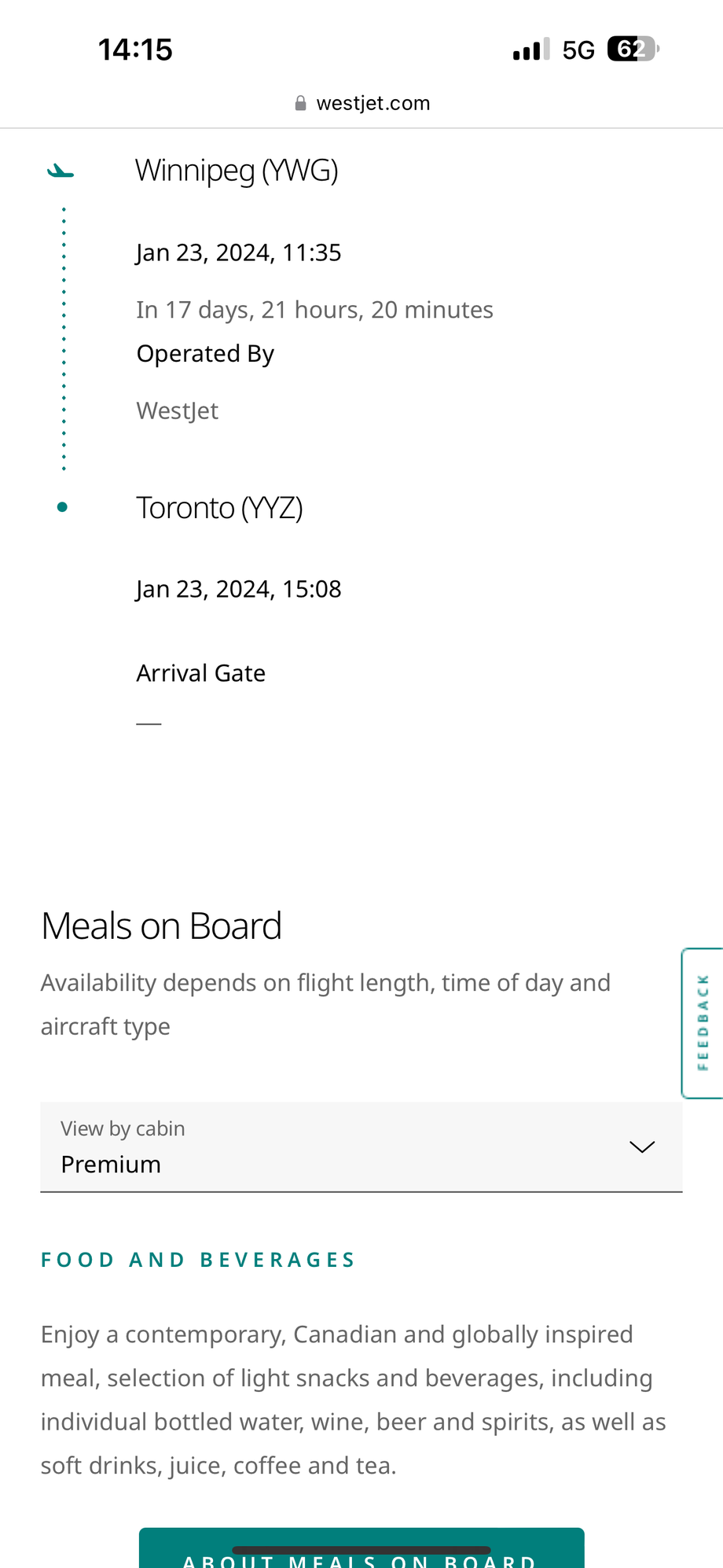Tap the cellular signal bars icon
This screenshot has width=723, height=1568.
click(x=531, y=50)
